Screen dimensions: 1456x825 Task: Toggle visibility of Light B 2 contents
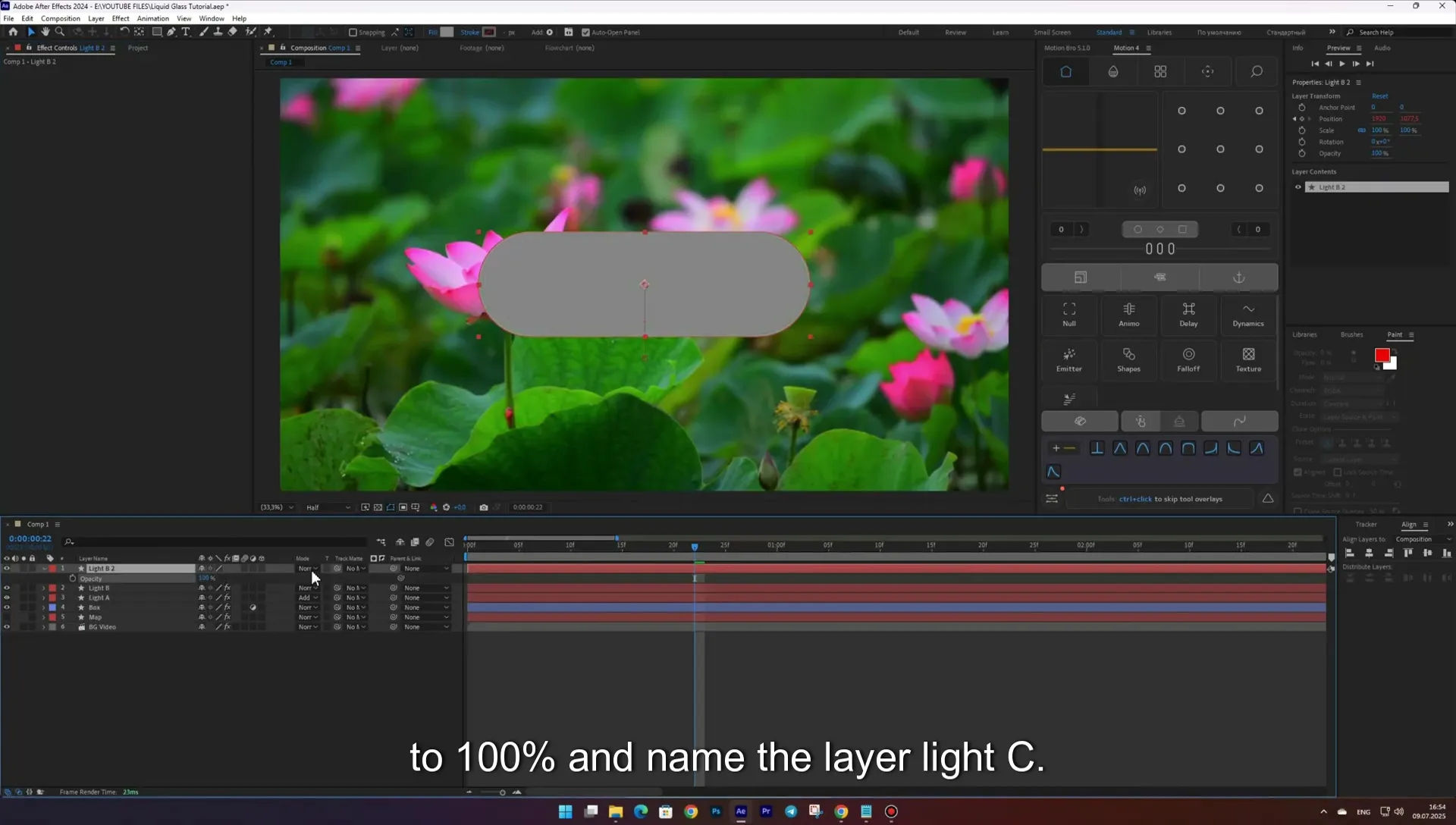click(1298, 187)
